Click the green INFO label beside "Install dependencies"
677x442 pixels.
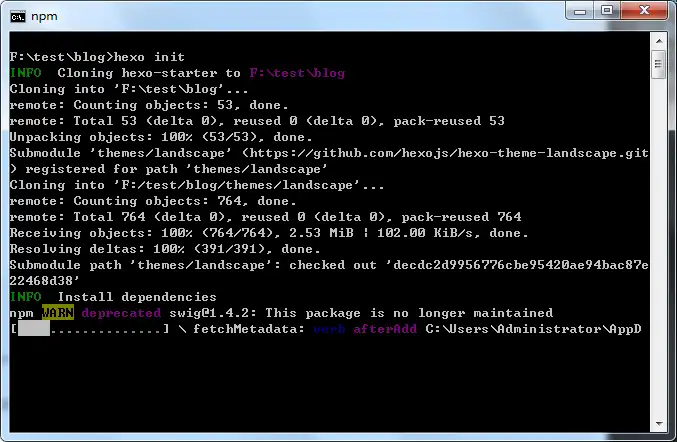coord(26,297)
